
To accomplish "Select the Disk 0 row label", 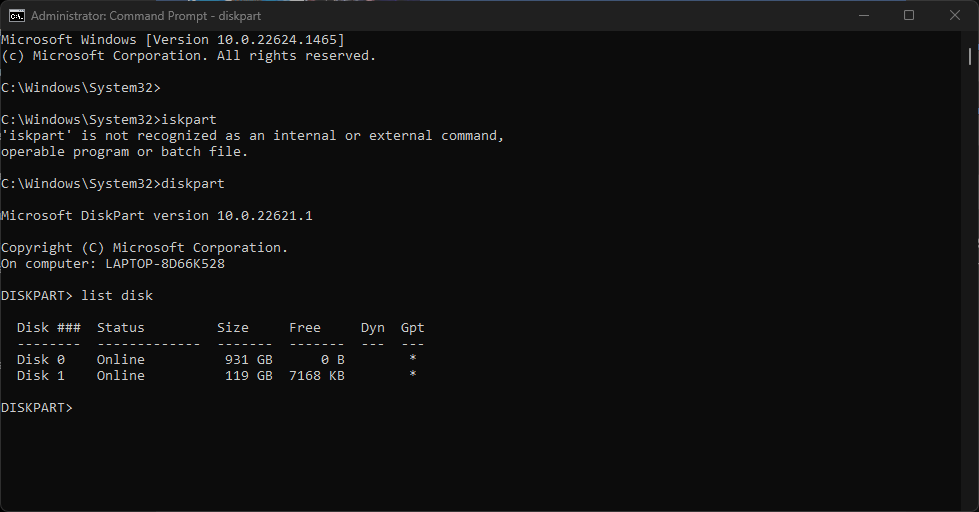I will 41,360.
